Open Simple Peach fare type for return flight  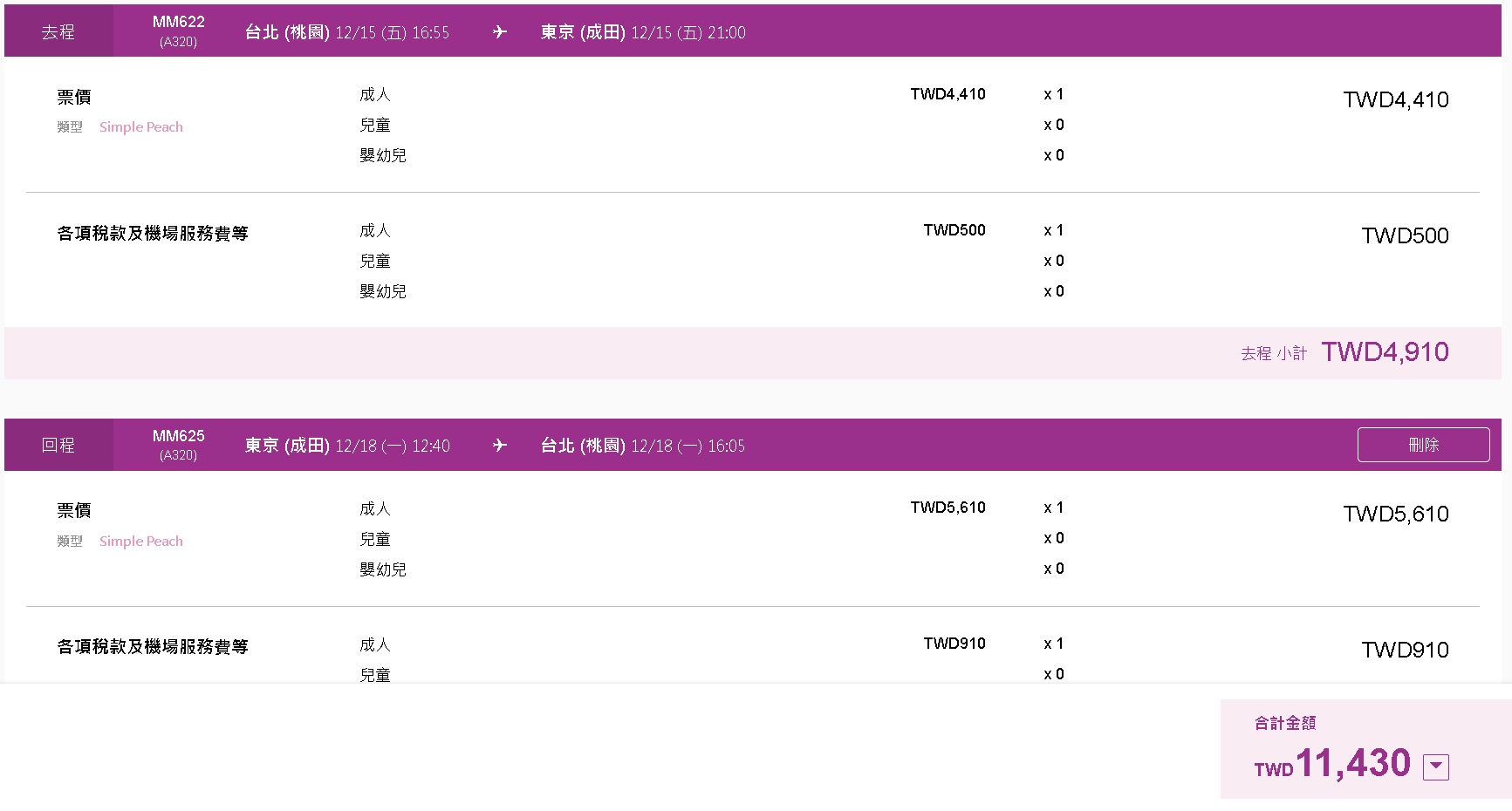(x=141, y=542)
